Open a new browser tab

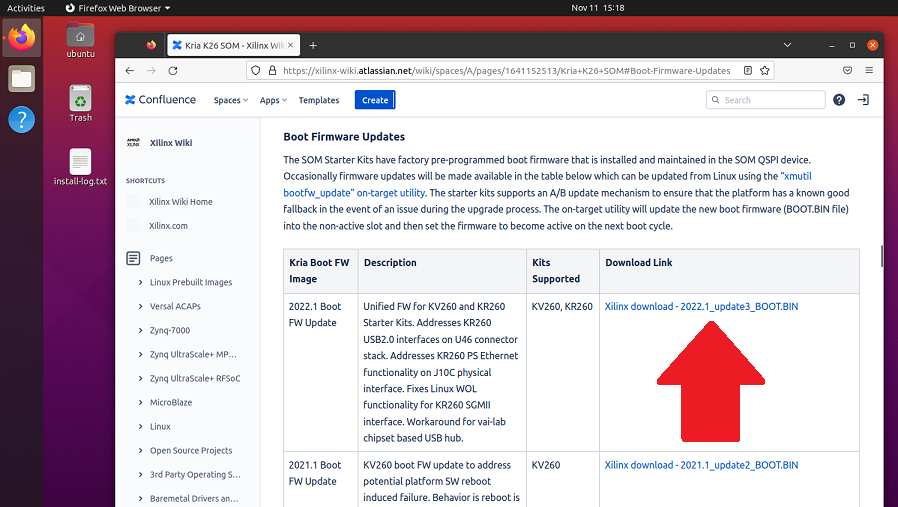coord(313,45)
